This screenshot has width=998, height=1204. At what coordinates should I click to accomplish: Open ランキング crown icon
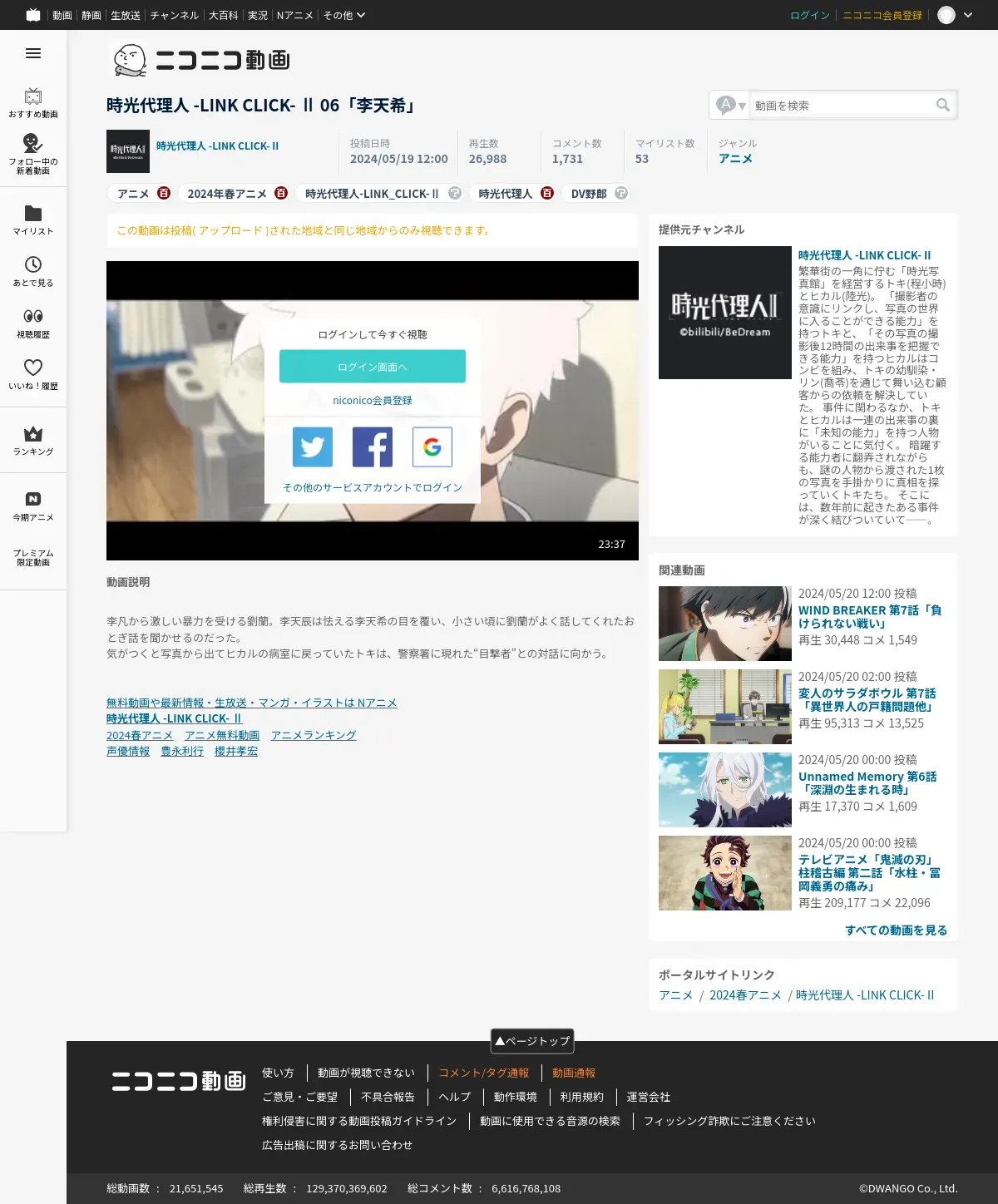pos(33,433)
